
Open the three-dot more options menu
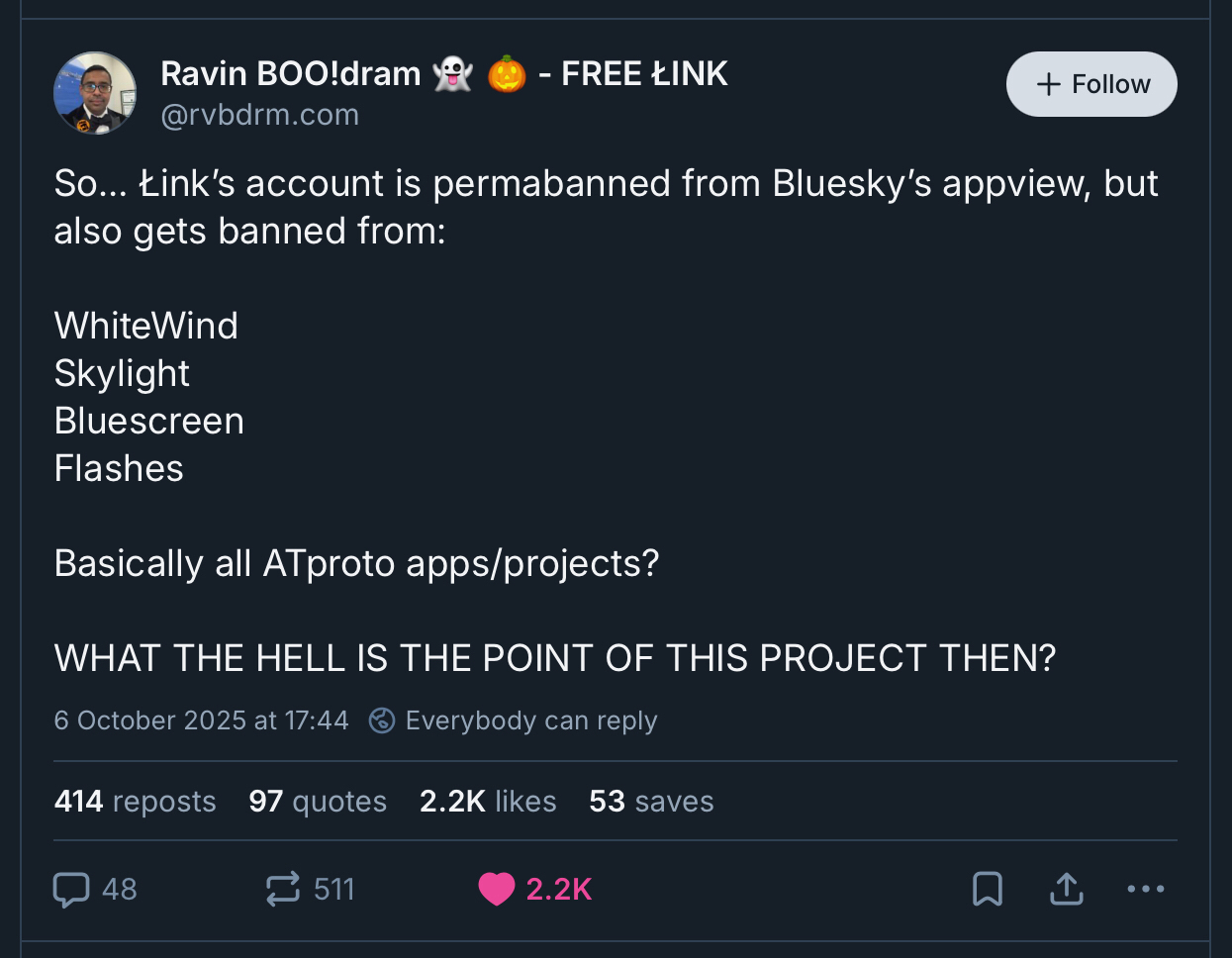(x=1145, y=890)
